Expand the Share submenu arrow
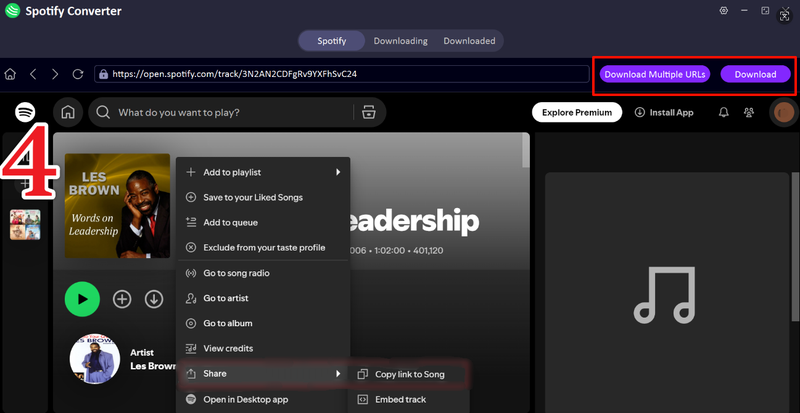Viewport: 800px width, 413px height. coord(338,374)
